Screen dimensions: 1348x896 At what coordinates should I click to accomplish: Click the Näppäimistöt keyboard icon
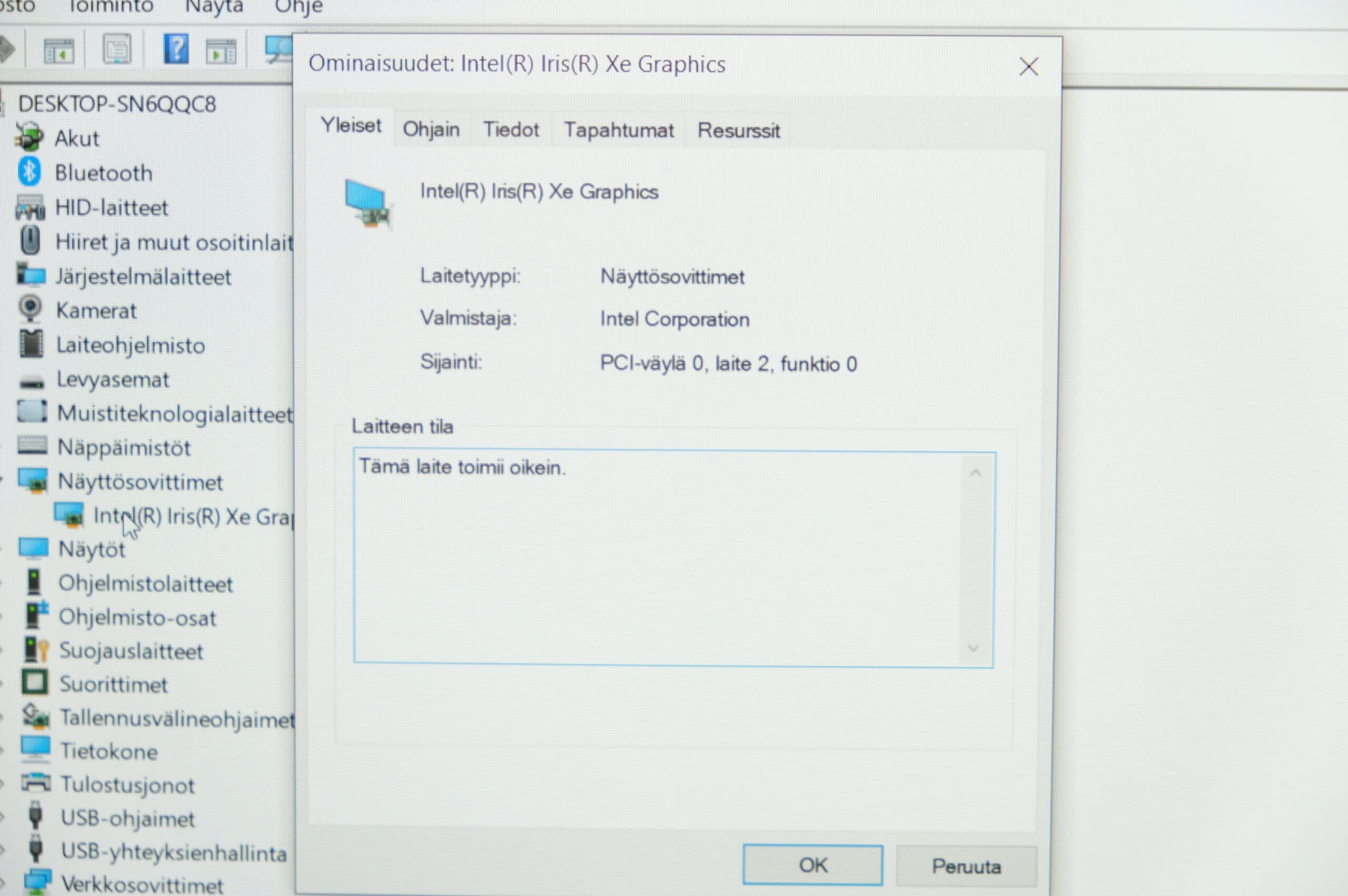(33, 445)
